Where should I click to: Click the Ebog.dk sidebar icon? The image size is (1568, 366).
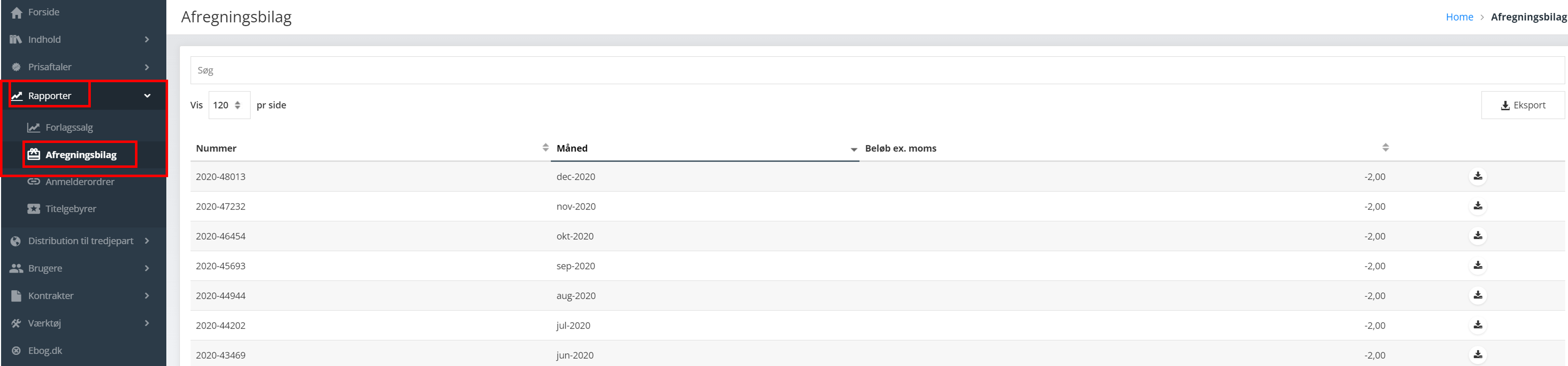click(16, 351)
